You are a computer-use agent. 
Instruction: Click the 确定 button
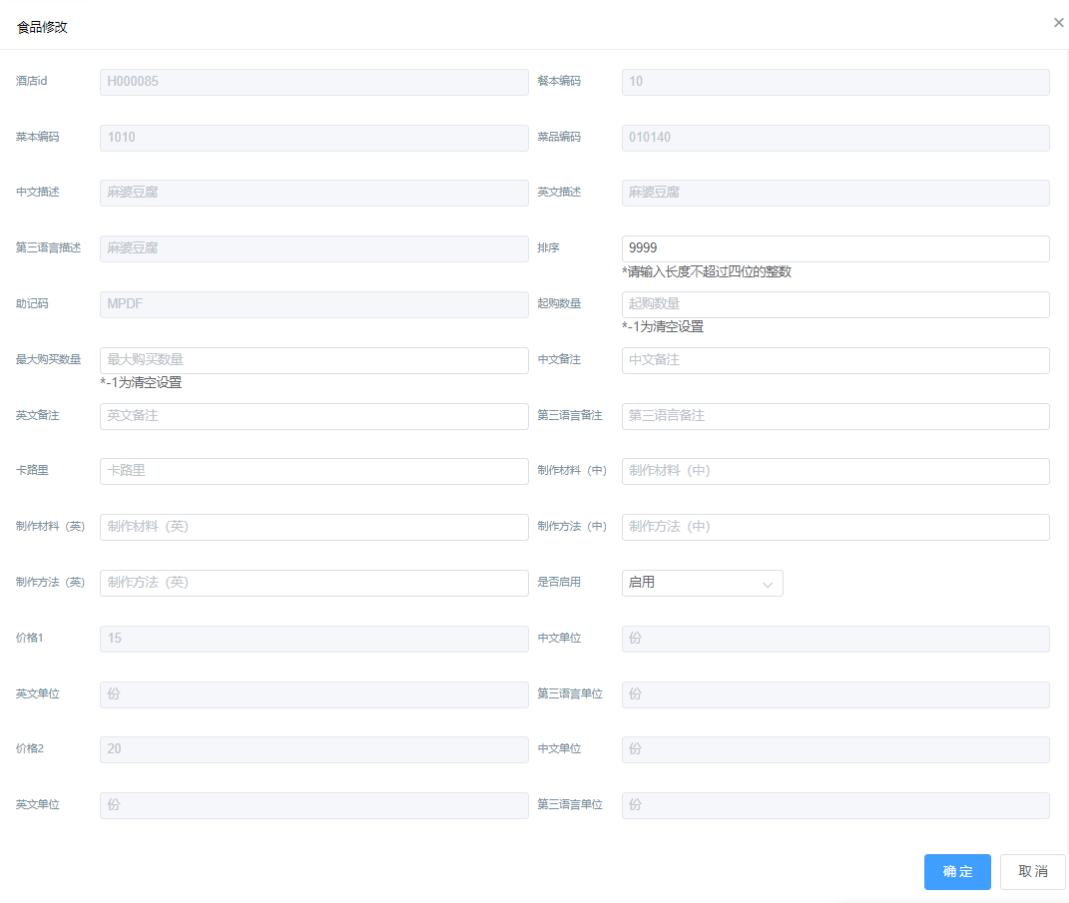click(x=957, y=871)
